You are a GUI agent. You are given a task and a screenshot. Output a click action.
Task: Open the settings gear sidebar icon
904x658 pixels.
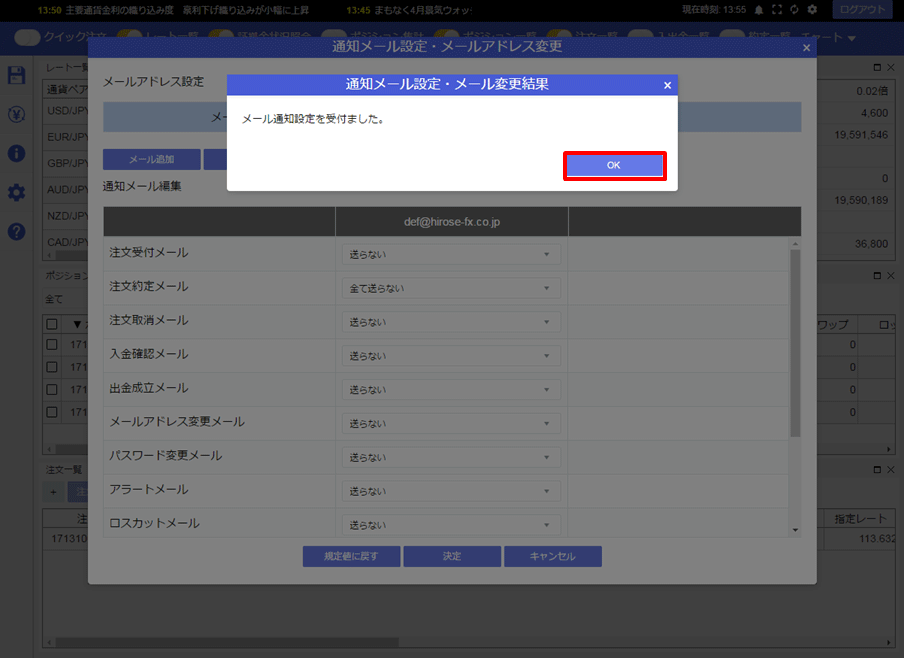coord(16,193)
